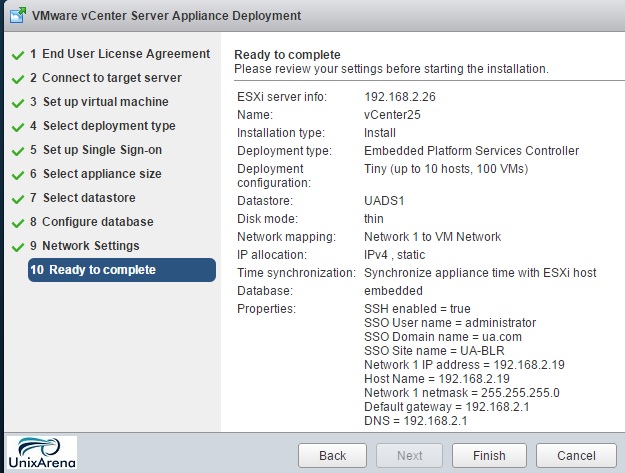Click the Embedded Platform Services Controller value

tap(472, 151)
